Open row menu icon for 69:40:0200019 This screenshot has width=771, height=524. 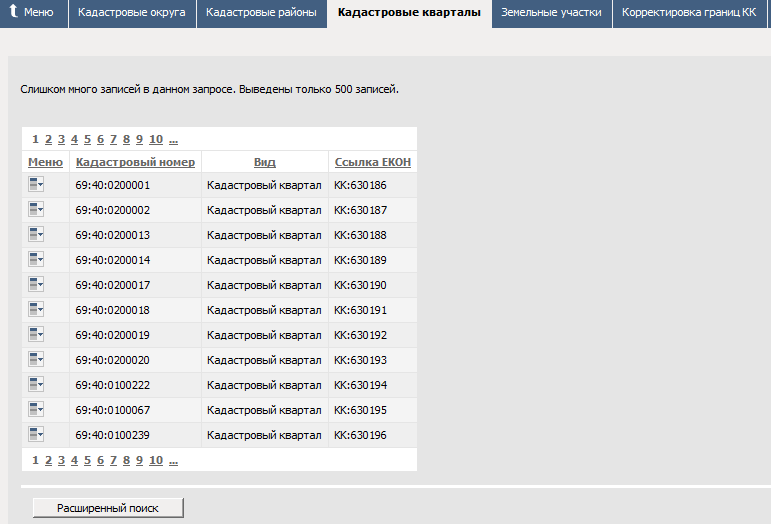[36, 334]
